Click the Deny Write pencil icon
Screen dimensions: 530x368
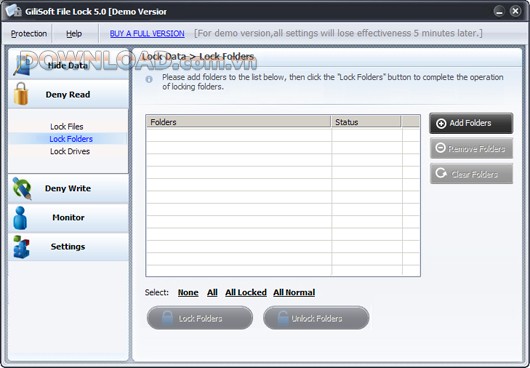[x=22, y=188]
